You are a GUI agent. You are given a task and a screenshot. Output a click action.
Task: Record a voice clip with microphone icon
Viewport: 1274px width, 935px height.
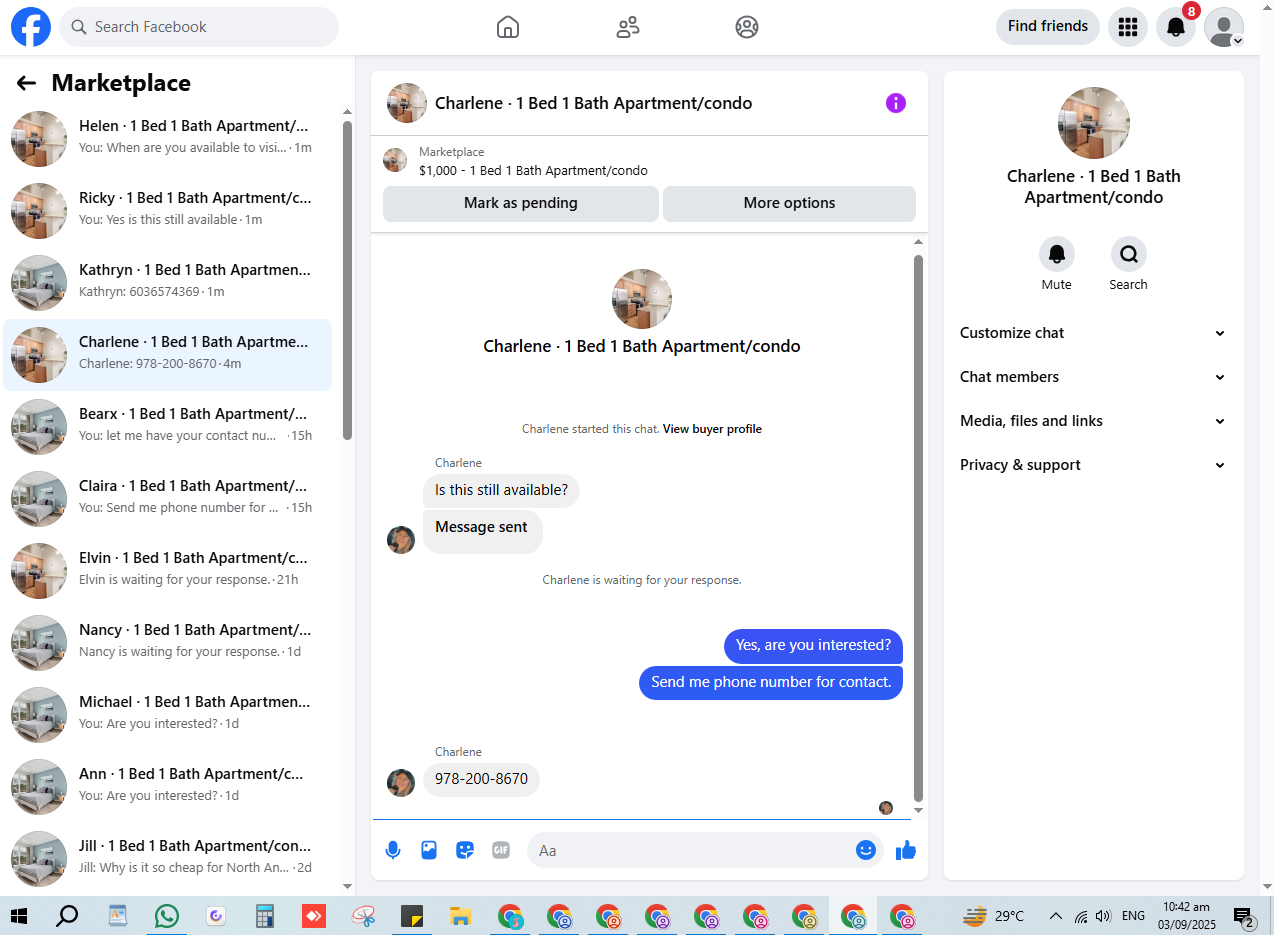(x=393, y=850)
